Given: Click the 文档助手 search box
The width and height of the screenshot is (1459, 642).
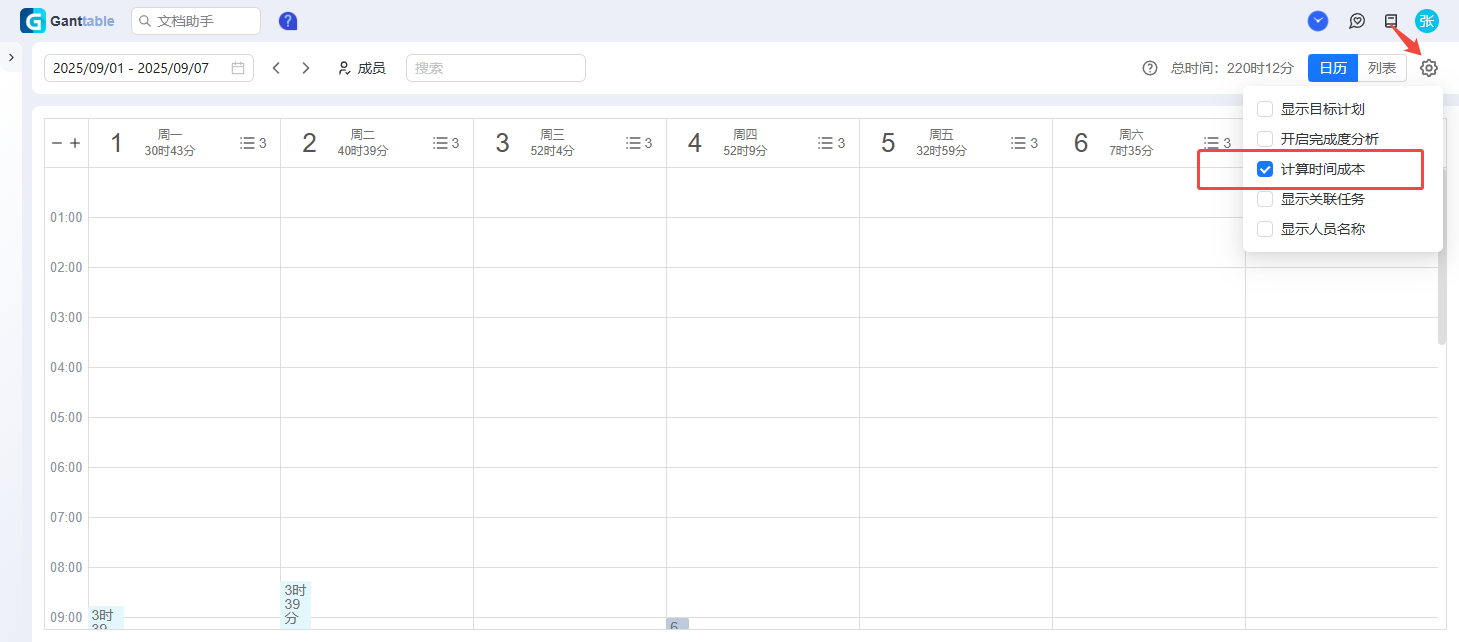Looking at the screenshot, I should click(x=196, y=21).
